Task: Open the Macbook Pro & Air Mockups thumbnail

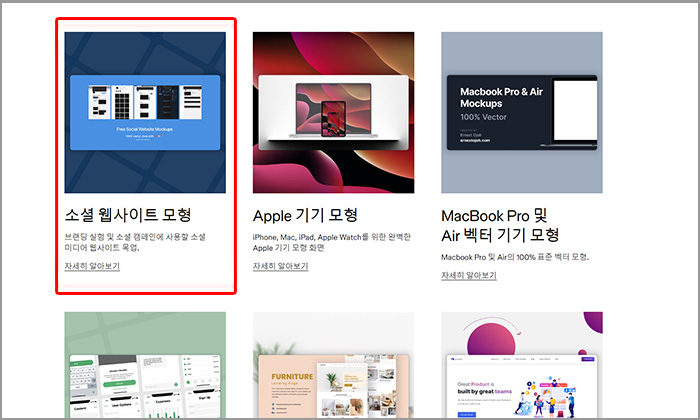Action: tap(522, 112)
